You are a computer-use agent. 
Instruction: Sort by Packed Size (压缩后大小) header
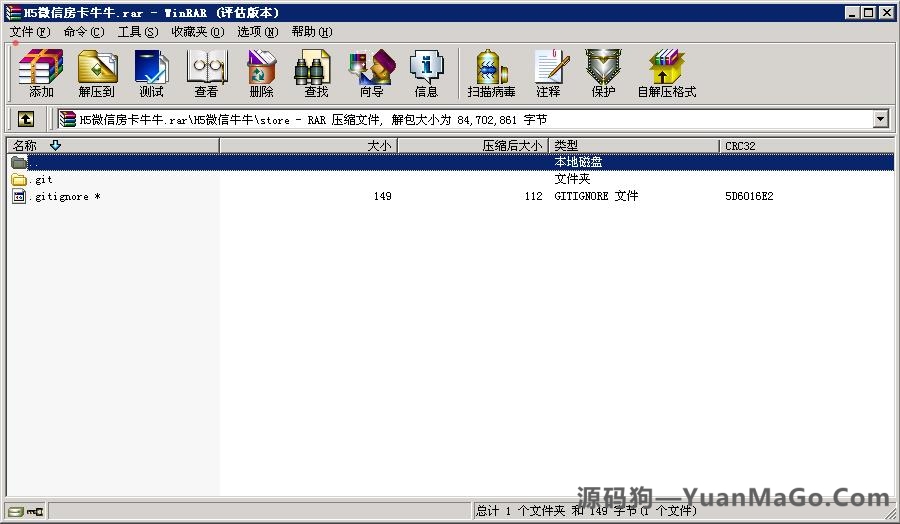(473, 146)
